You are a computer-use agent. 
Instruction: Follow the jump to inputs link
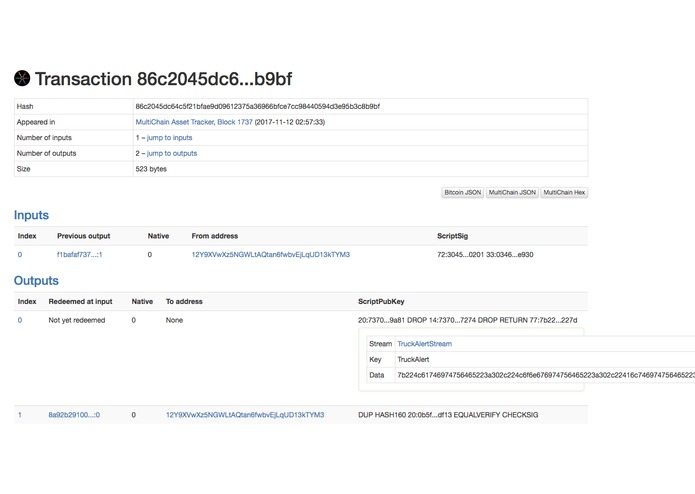point(169,138)
